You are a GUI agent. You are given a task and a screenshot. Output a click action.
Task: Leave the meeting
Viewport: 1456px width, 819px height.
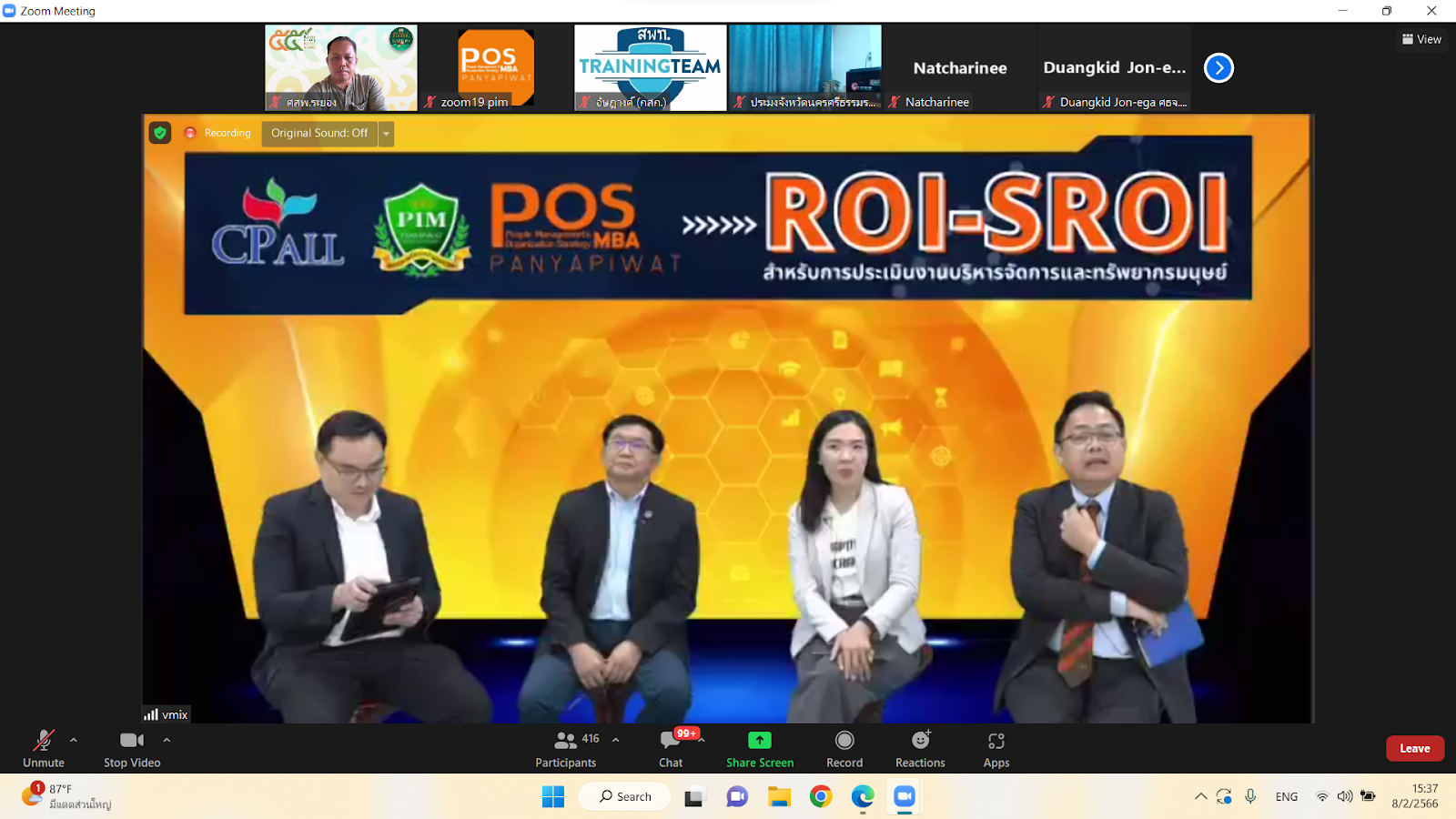1415,748
